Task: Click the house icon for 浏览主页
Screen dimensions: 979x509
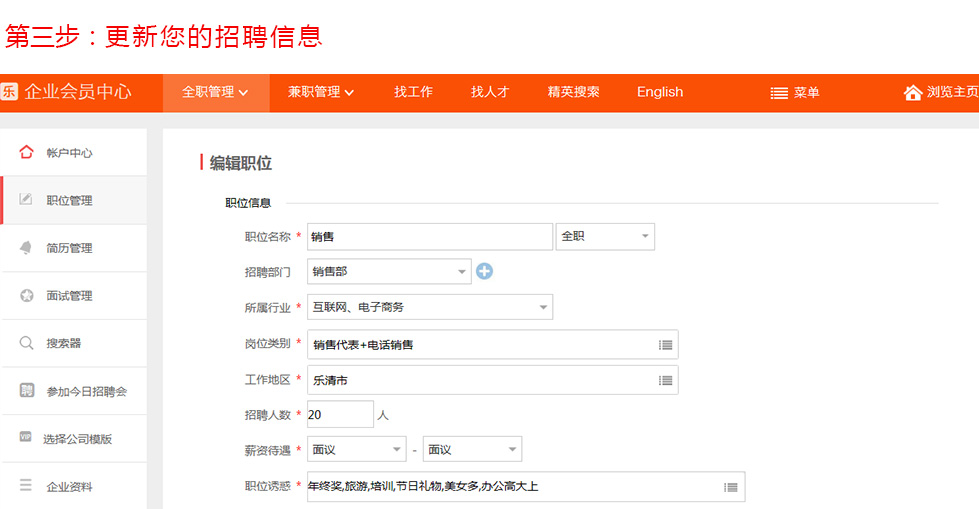Action: (x=913, y=92)
